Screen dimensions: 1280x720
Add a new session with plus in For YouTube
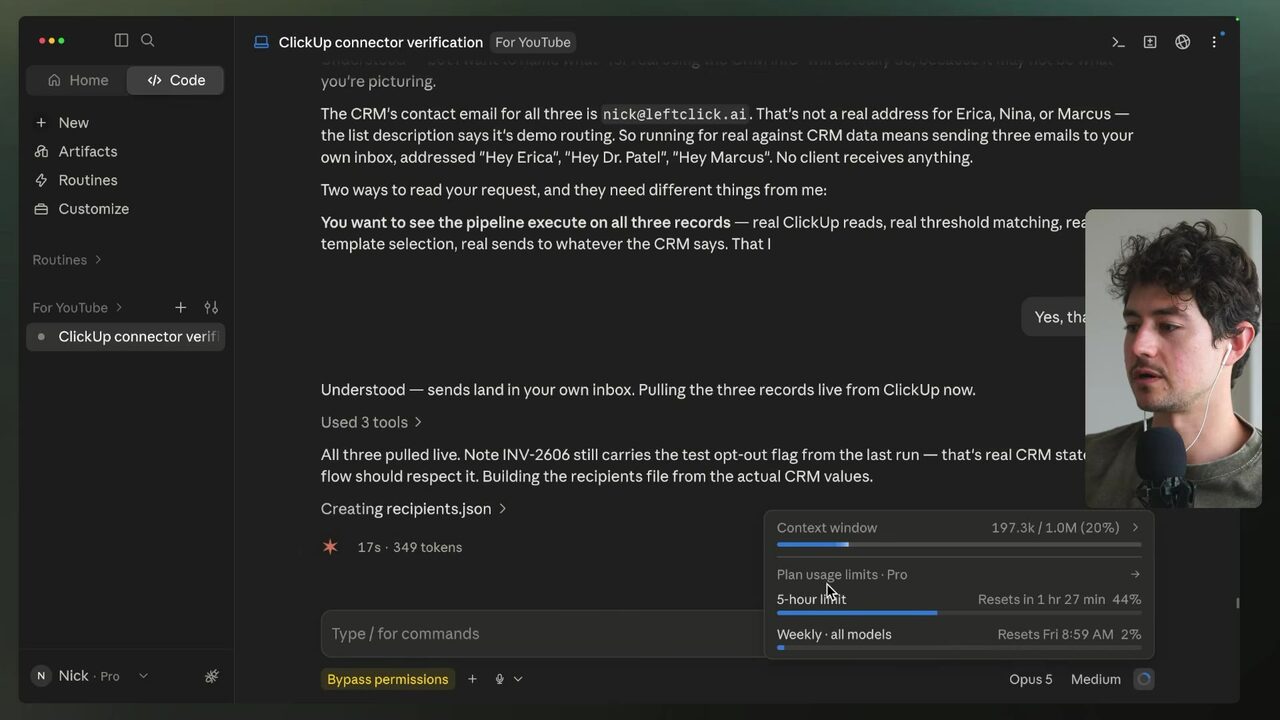180,307
